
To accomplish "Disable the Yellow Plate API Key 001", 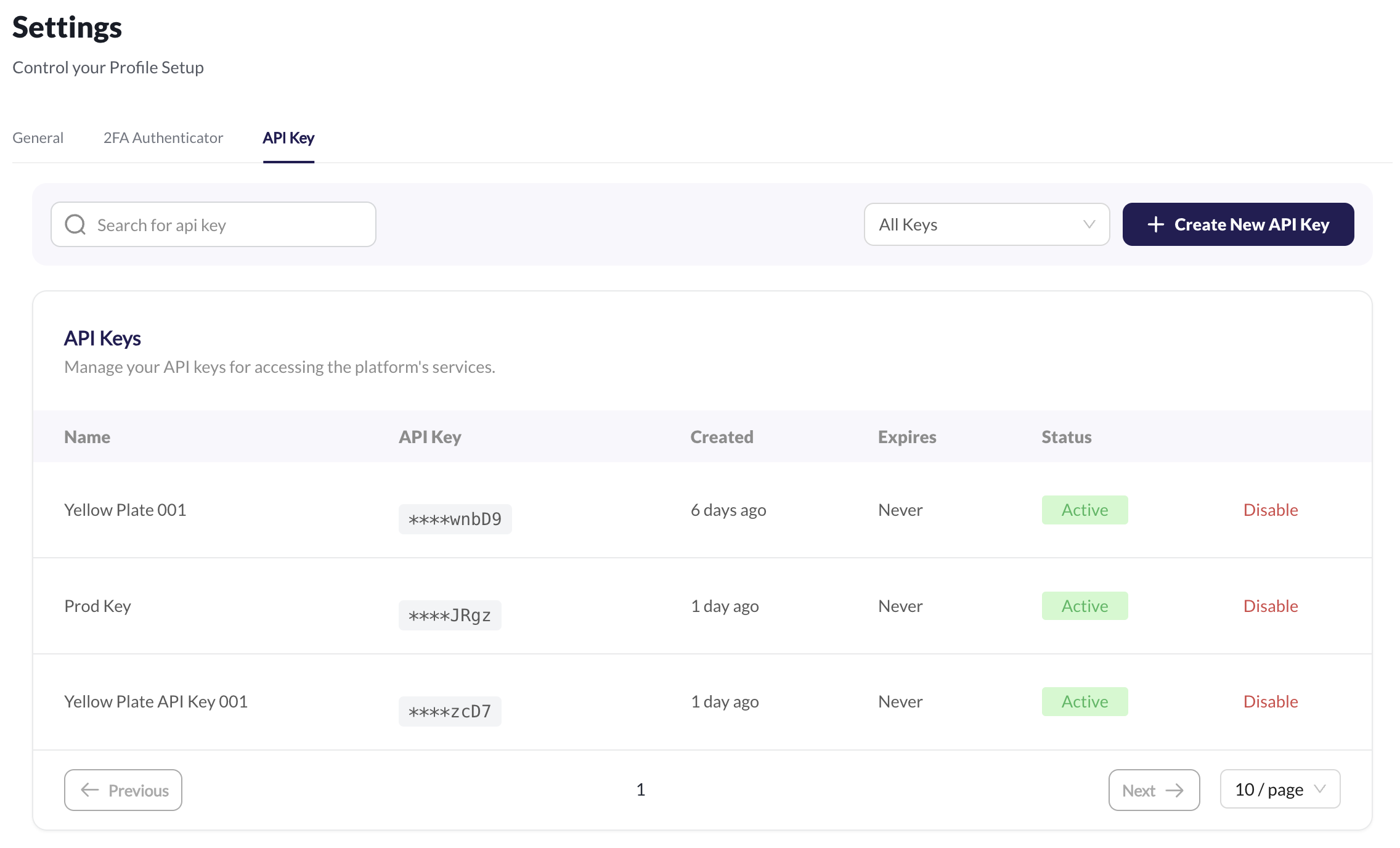I will click(x=1271, y=701).
